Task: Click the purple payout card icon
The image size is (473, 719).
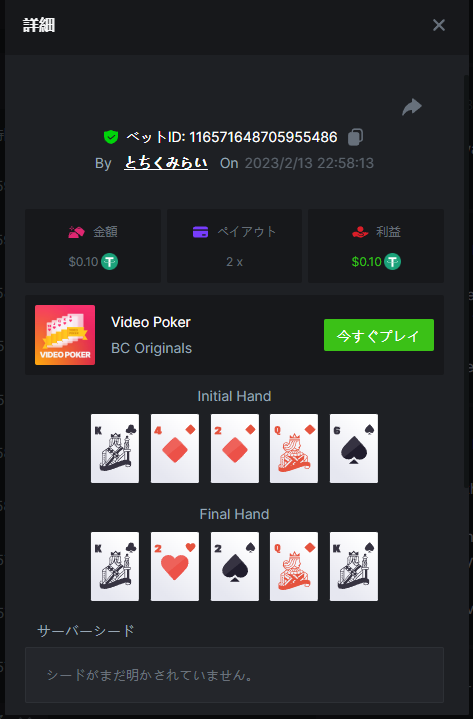Action: click(x=200, y=232)
